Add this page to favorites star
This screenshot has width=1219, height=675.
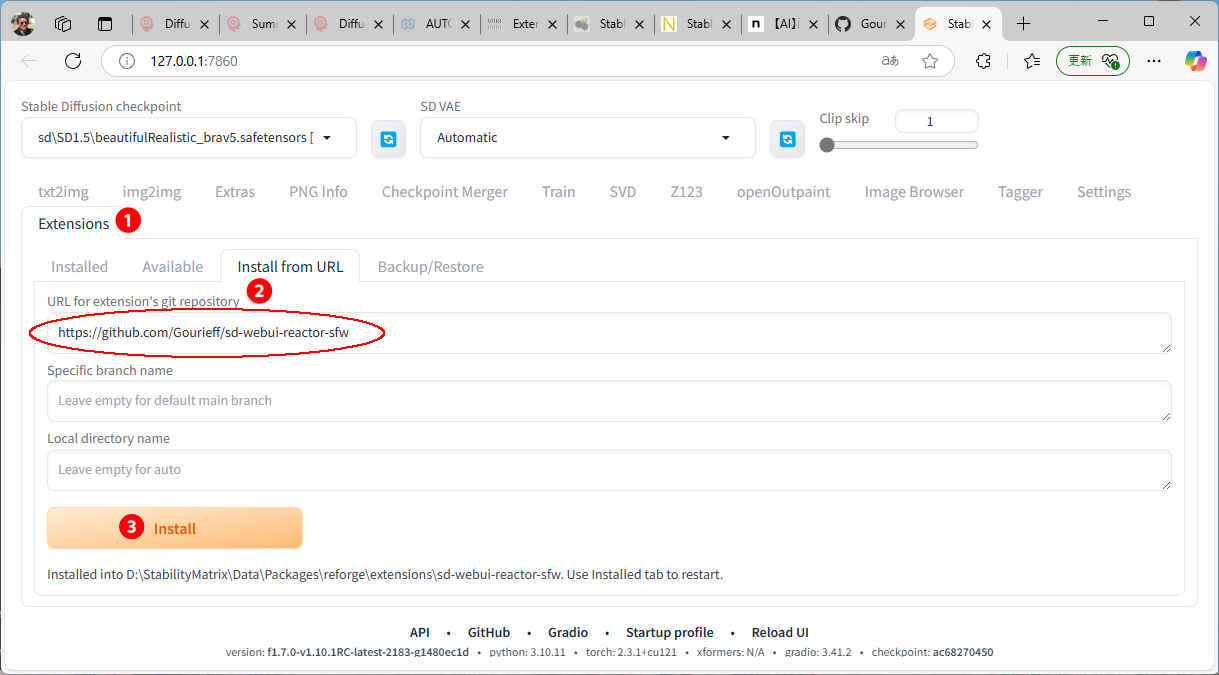[930, 61]
